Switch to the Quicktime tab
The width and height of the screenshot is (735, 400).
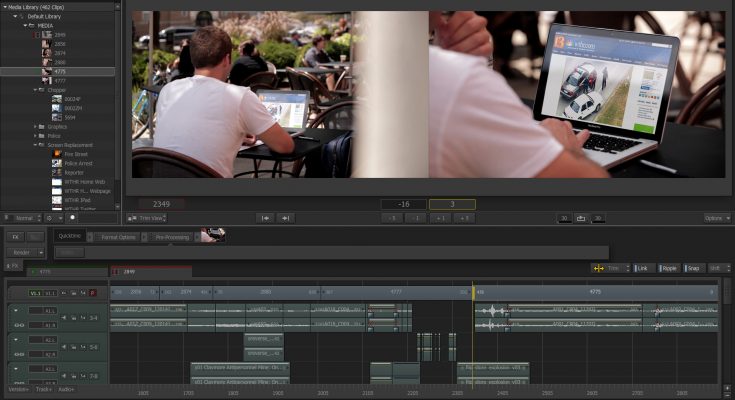click(70, 236)
